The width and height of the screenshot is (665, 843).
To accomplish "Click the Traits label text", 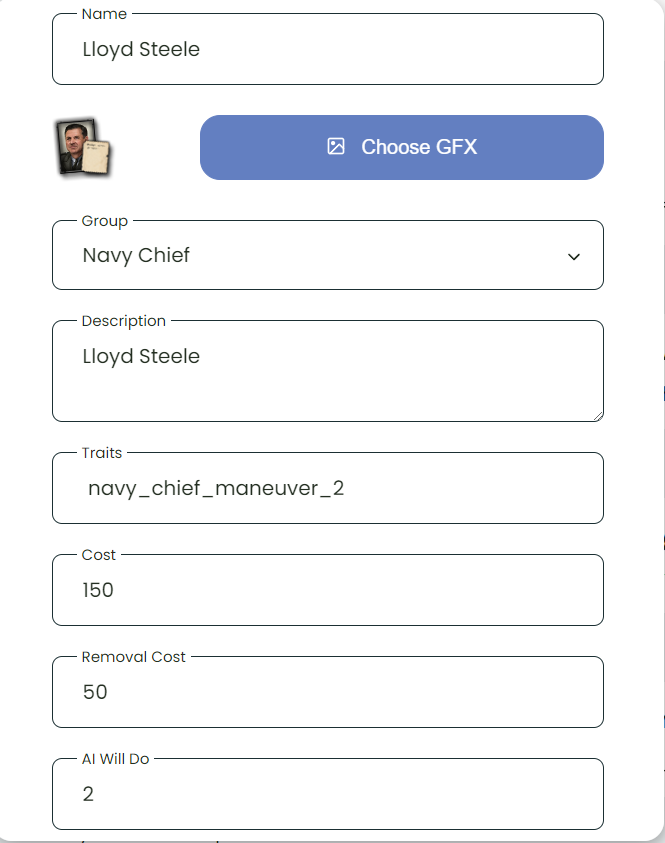I will pos(102,453).
